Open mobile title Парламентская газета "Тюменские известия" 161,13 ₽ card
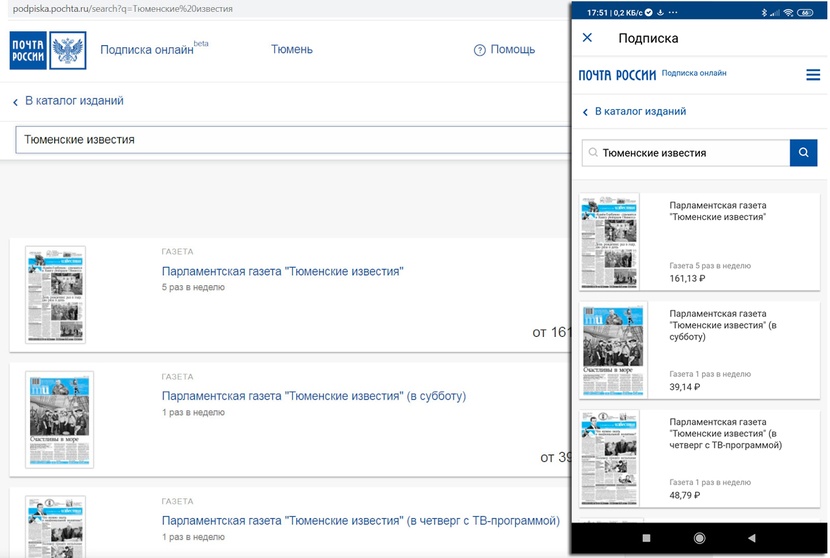The width and height of the screenshot is (830, 558). point(718,211)
